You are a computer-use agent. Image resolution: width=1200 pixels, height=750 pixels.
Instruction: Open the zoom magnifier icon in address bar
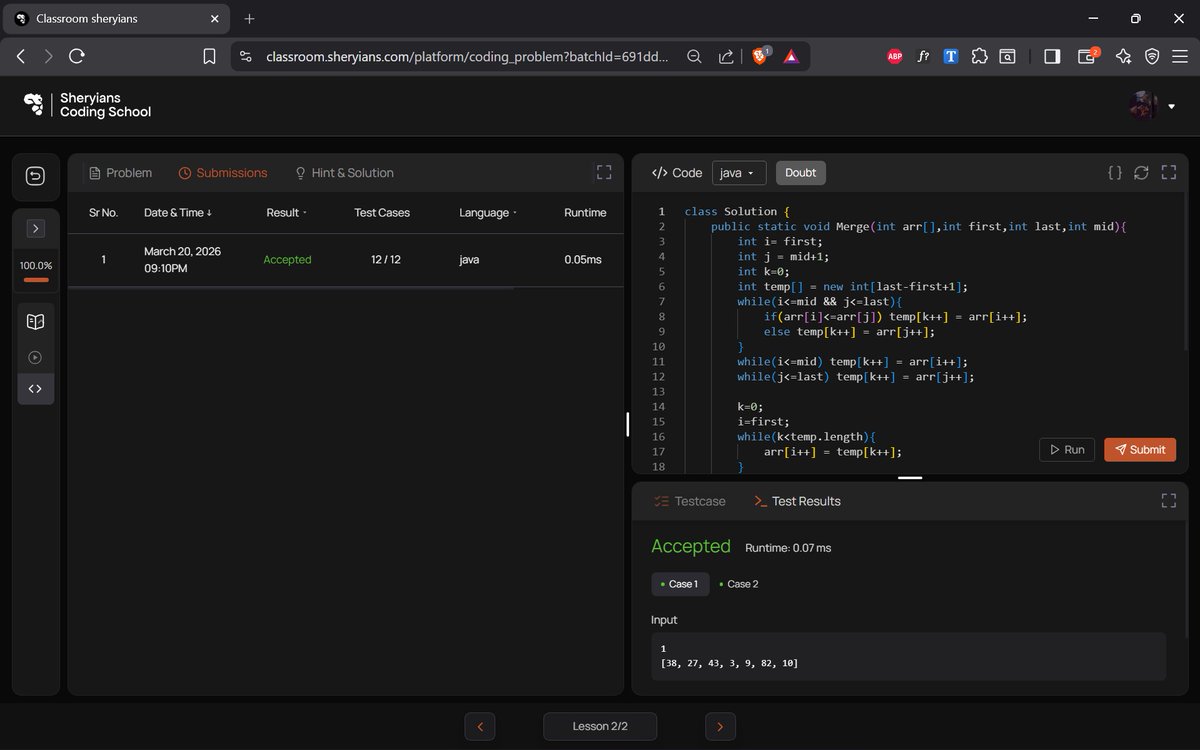pyautogui.click(x=694, y=57)
